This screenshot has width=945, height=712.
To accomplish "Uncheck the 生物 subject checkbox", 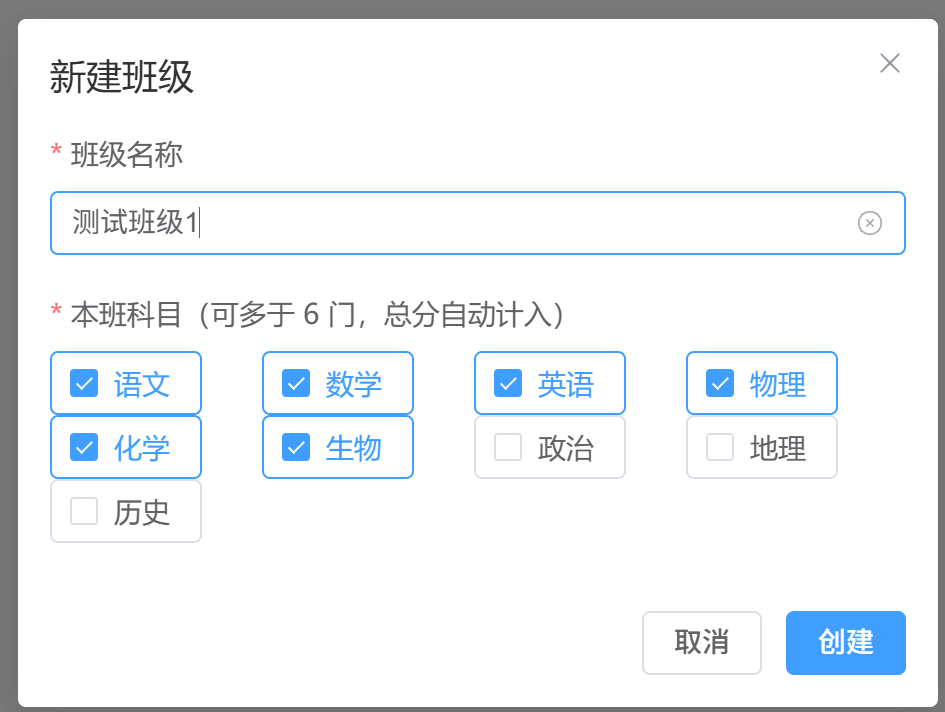I will point(296,447).
